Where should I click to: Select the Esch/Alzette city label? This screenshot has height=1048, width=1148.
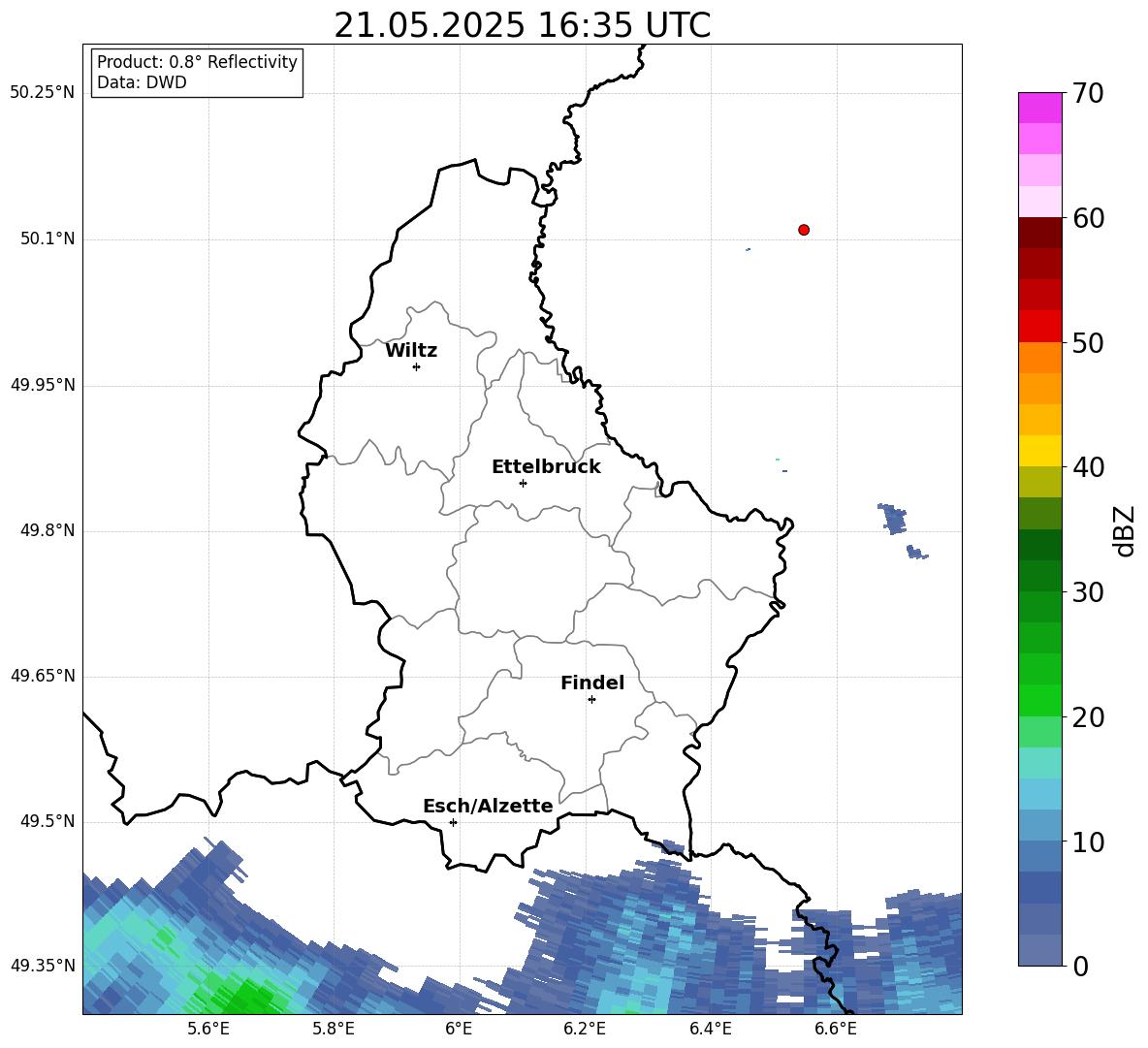488,806
